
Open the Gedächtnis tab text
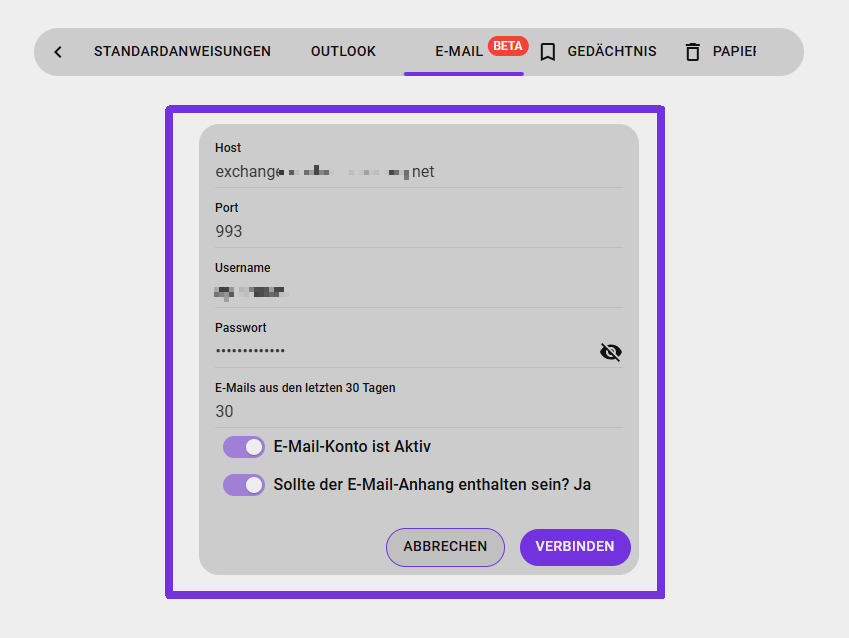pos(611,51)
